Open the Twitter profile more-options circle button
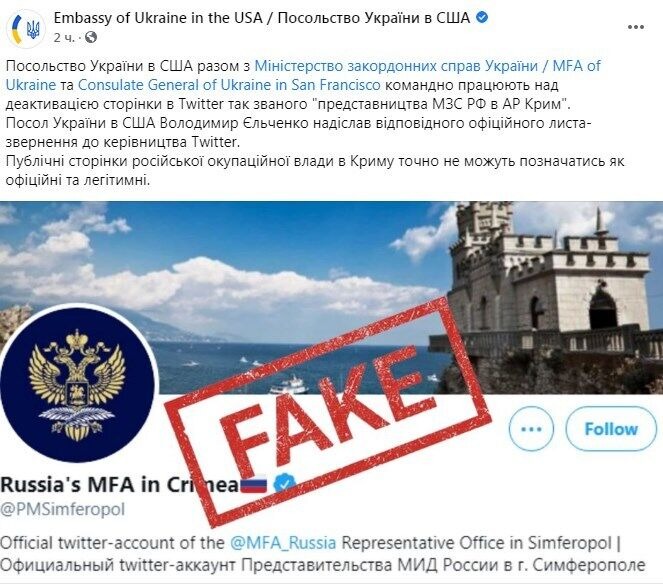663x586 pixels. [531, 429]
